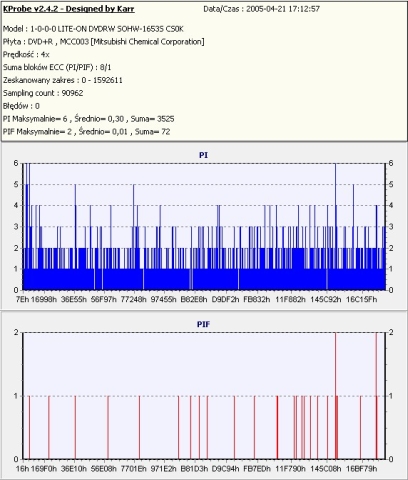Click the Błędów : 0 line

(x=21, y=106)
